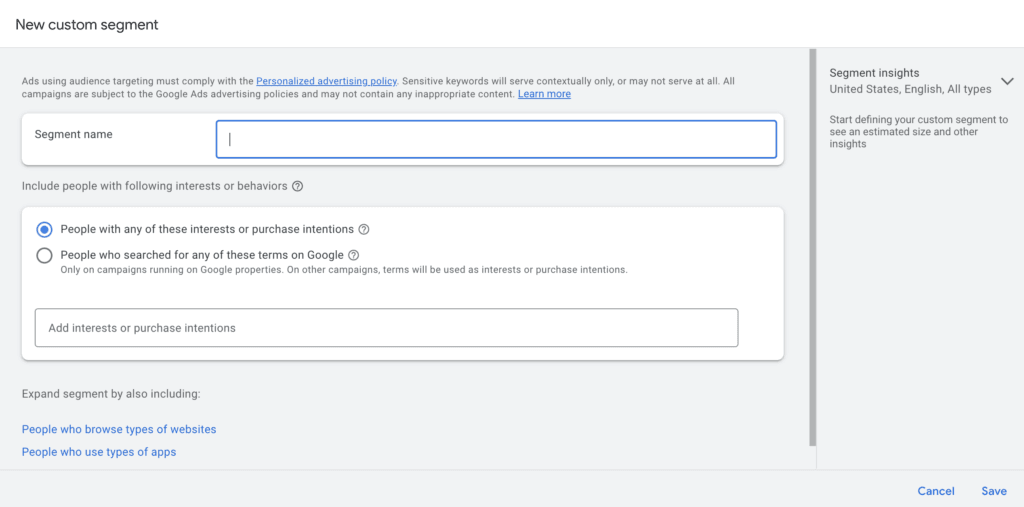Click the Start defining your custom segment text

coord(919,132)
